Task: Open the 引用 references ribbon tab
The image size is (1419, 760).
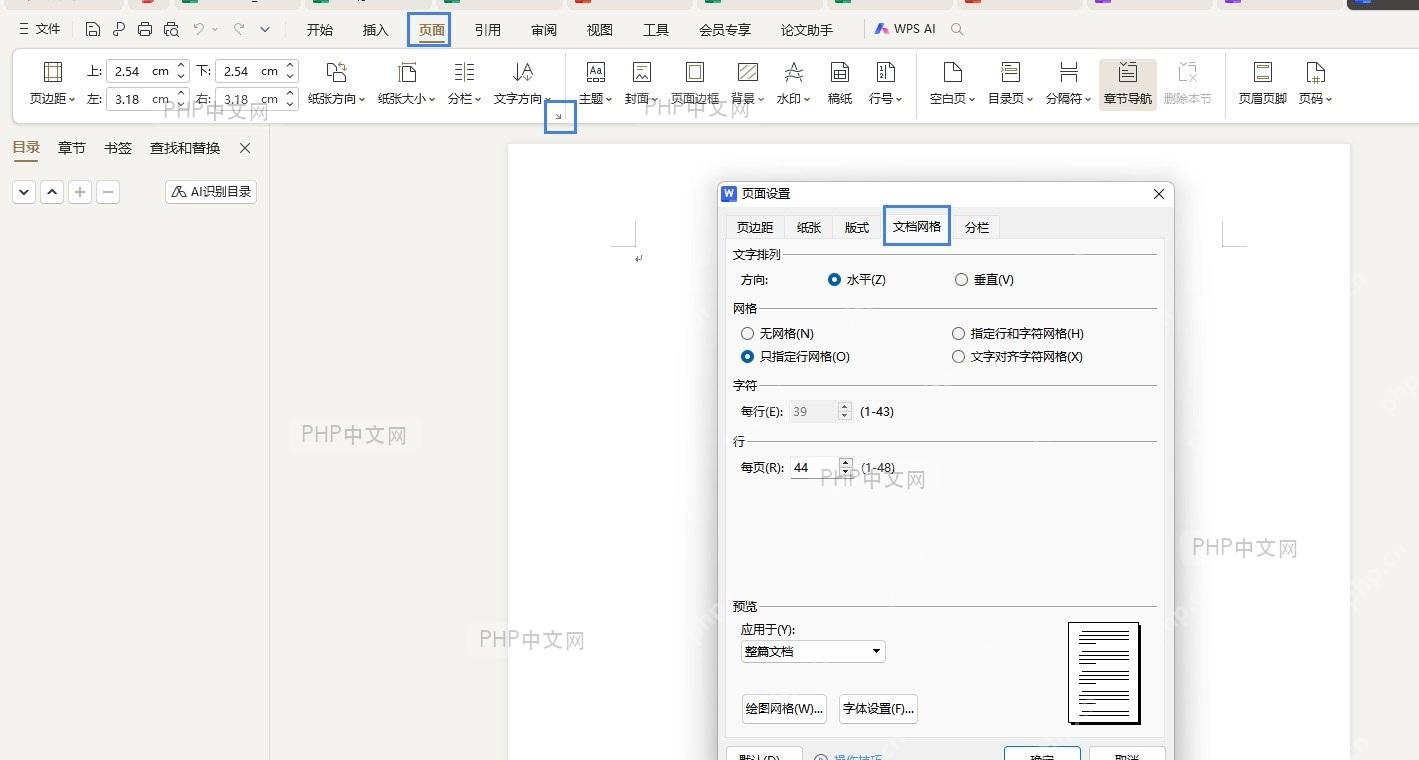Action: [x=488, y=30]
